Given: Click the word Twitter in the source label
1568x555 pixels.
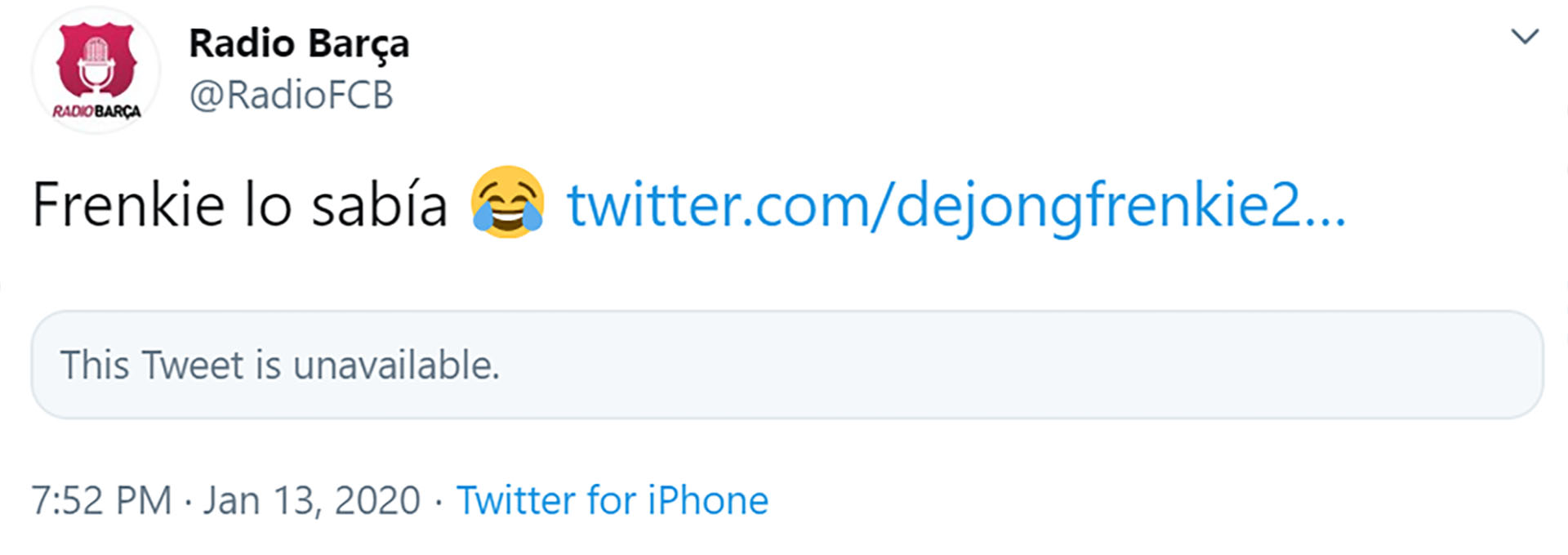Looking at the screenshot, I should pyautogui.click(x=515, y=500).
